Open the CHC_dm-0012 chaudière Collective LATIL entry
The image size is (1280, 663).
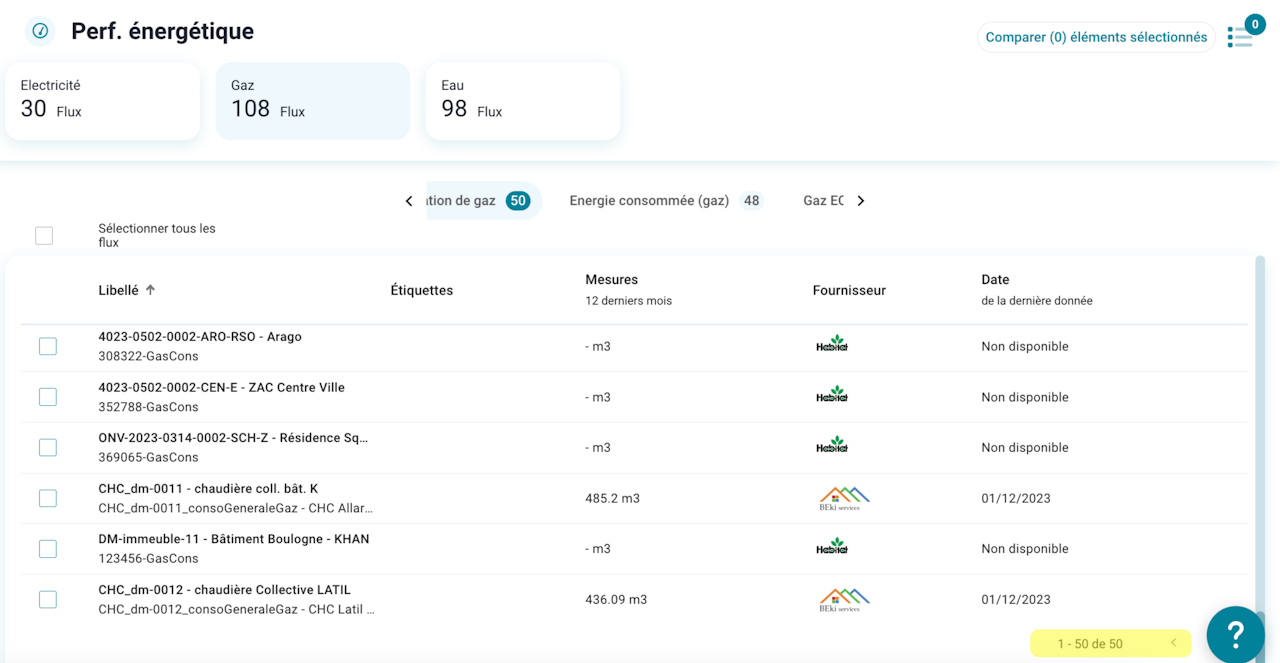coord(225,590)
